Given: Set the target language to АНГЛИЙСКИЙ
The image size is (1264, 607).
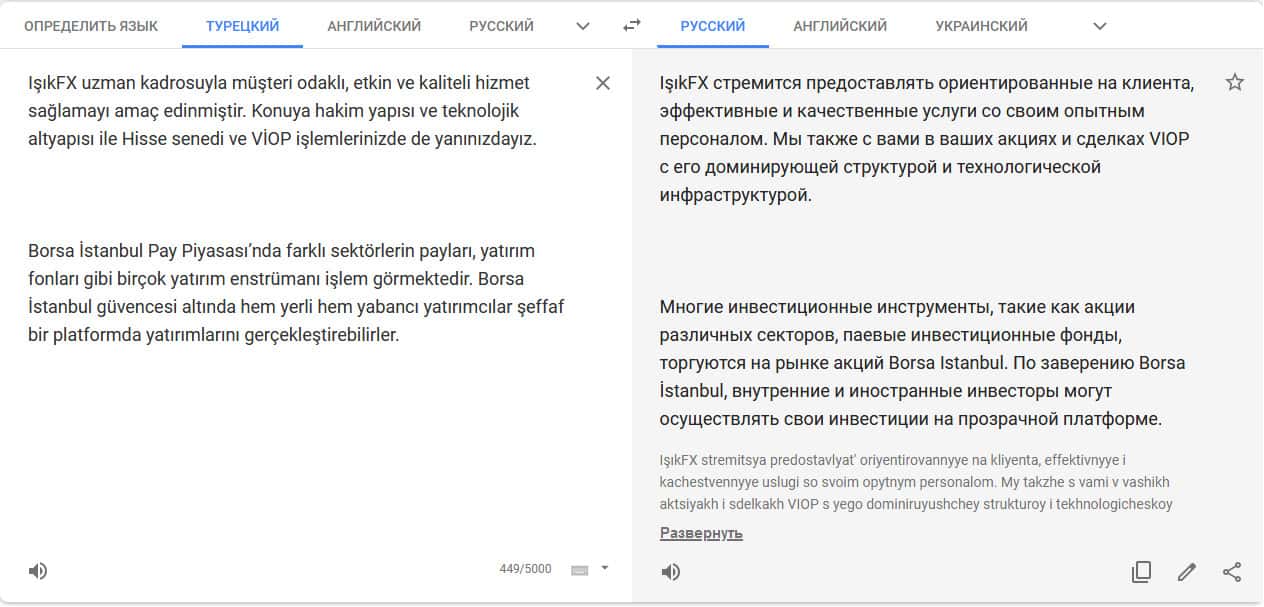Looking at the screenshot, I should click(840, 26).
